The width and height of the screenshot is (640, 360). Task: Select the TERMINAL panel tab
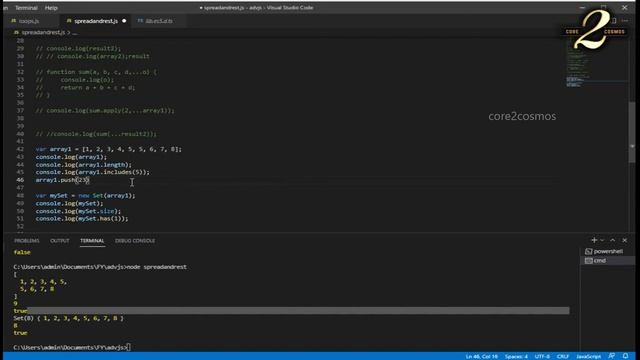pos(92,241)
